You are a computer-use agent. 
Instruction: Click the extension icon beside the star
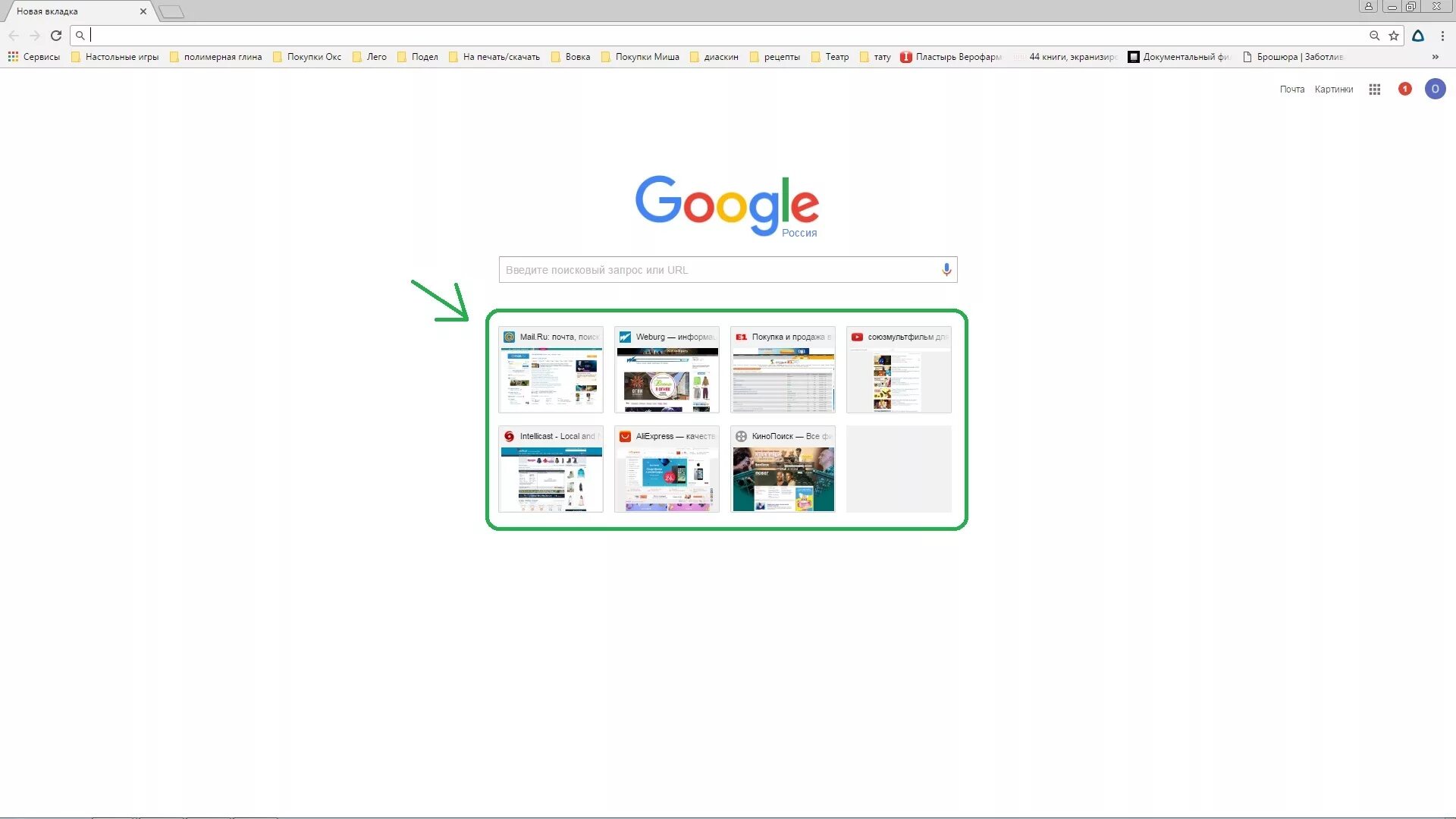pyautogui.click(x=1418, y=36)
